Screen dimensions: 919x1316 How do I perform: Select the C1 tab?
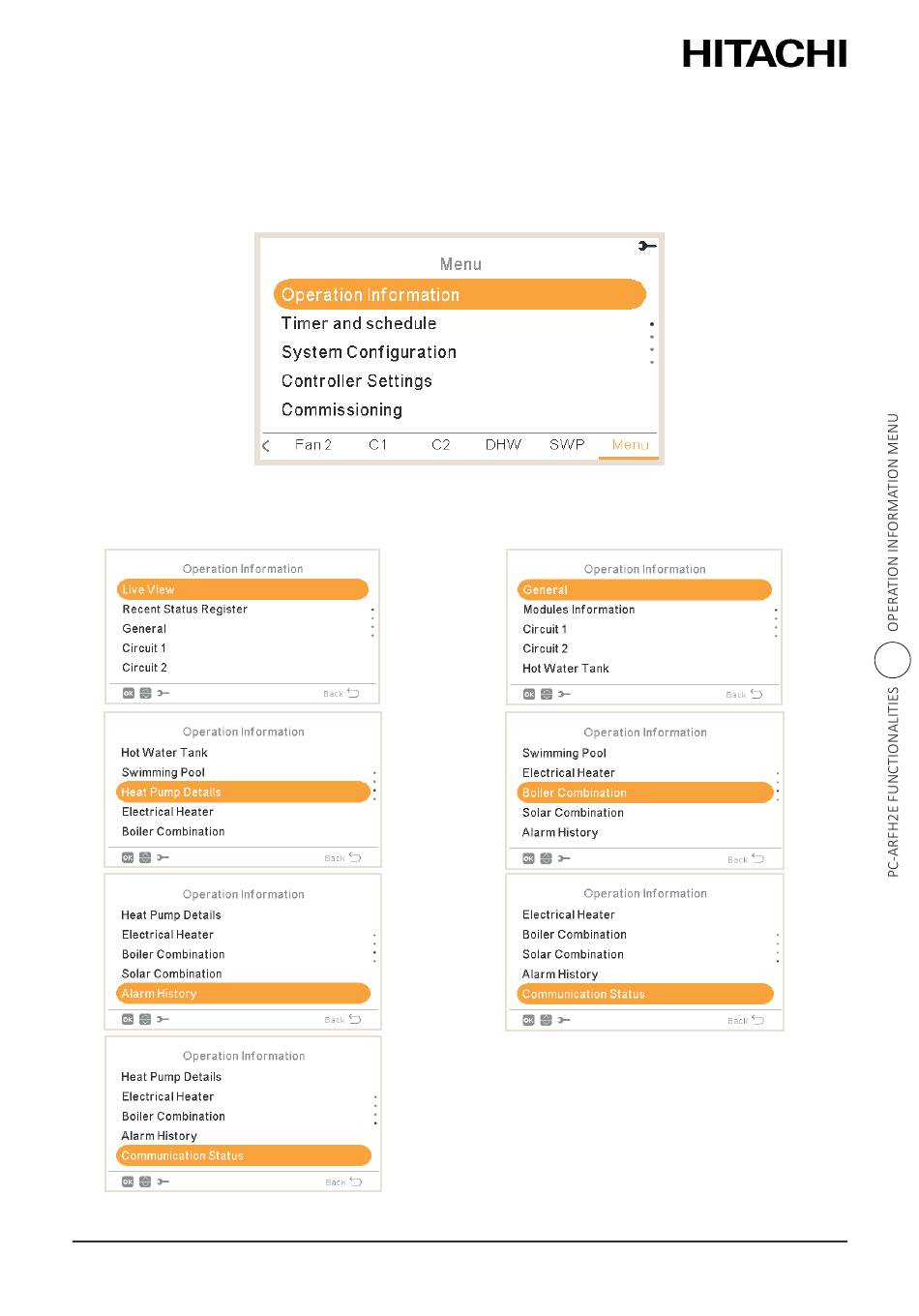(378, 445)
